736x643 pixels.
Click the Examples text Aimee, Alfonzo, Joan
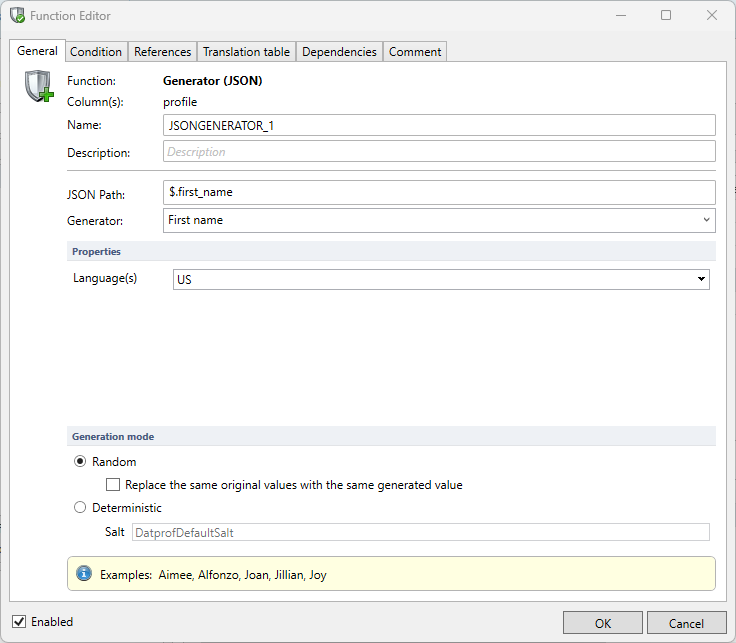click(243, 575)
